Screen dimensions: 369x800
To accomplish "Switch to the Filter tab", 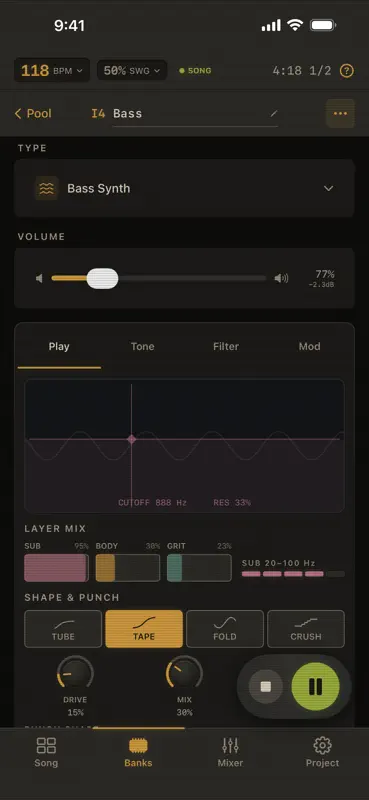I will coord(226,347).
